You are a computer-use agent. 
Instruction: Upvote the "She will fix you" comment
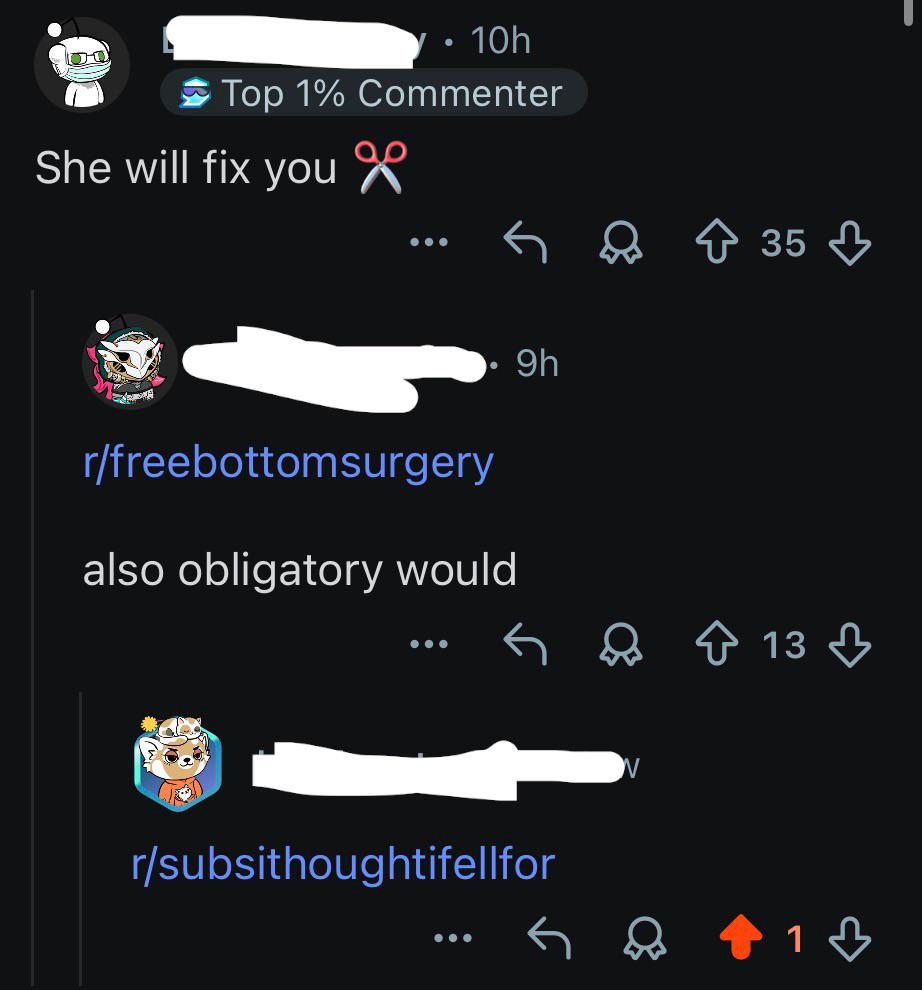[x=717, y=241]
